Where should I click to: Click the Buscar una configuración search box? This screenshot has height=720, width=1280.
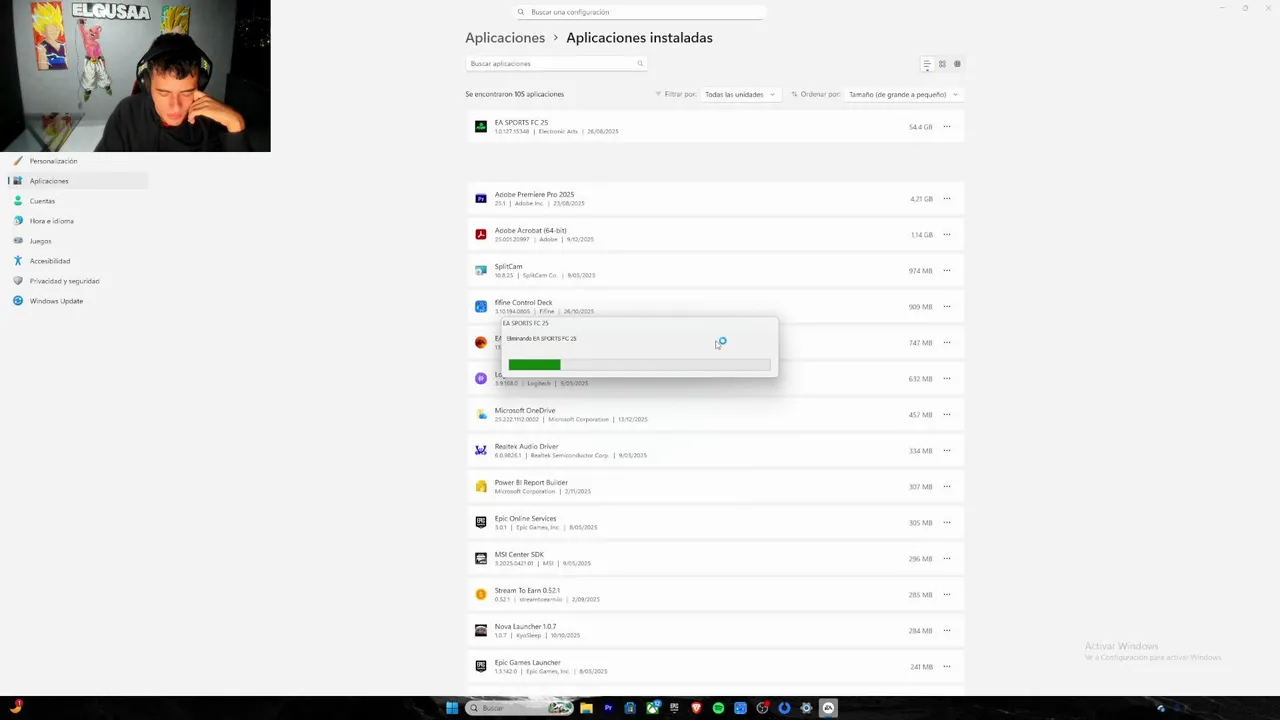tap(640, 12)
